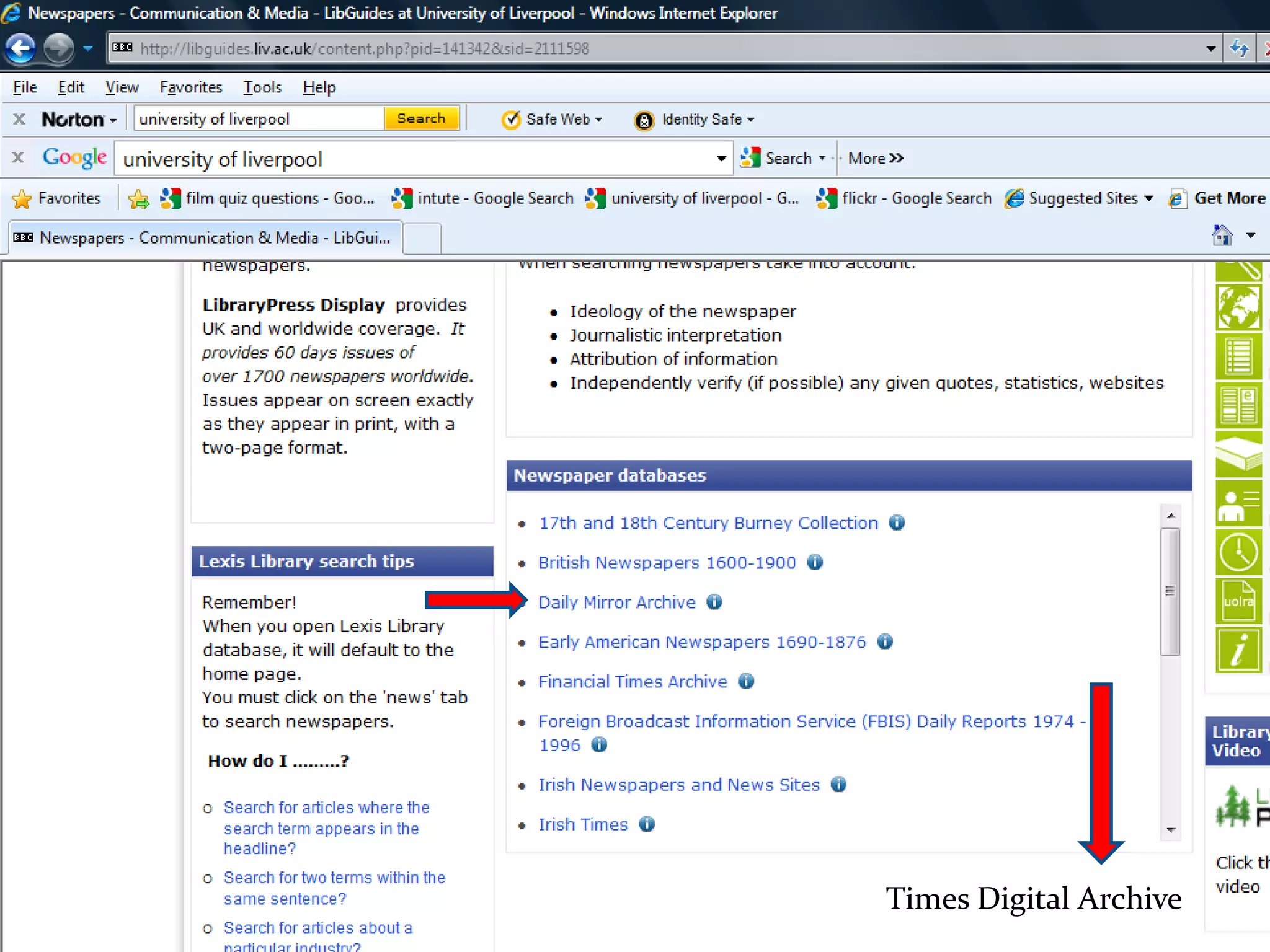Click Get More Add-ons favorite

point(1218,198)
